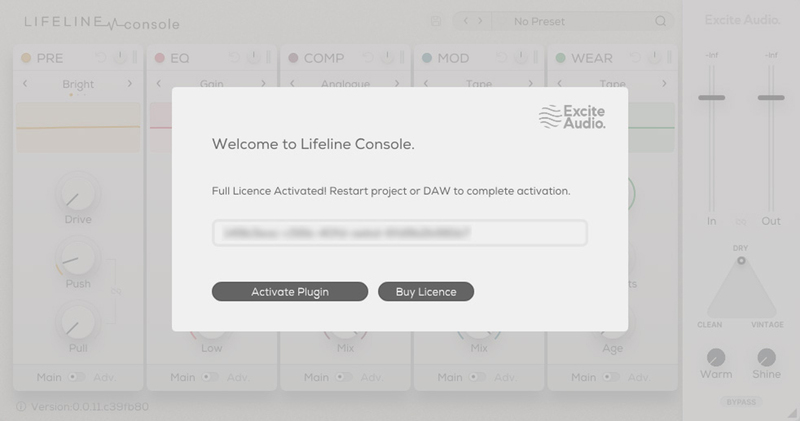Click the PRE Push knob

[x=78, y=258]
